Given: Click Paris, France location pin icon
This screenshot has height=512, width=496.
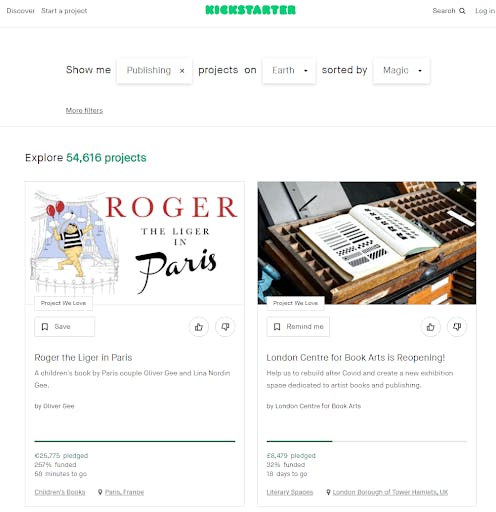Looking at the screenshot, I should [x=100, y=492].
